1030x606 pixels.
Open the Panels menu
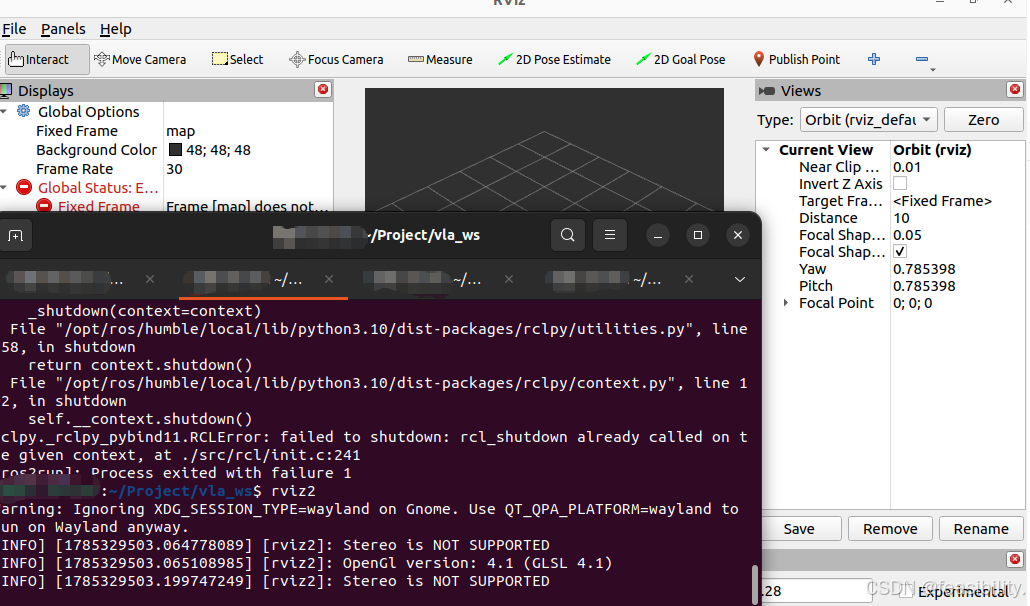pos(63,29)
